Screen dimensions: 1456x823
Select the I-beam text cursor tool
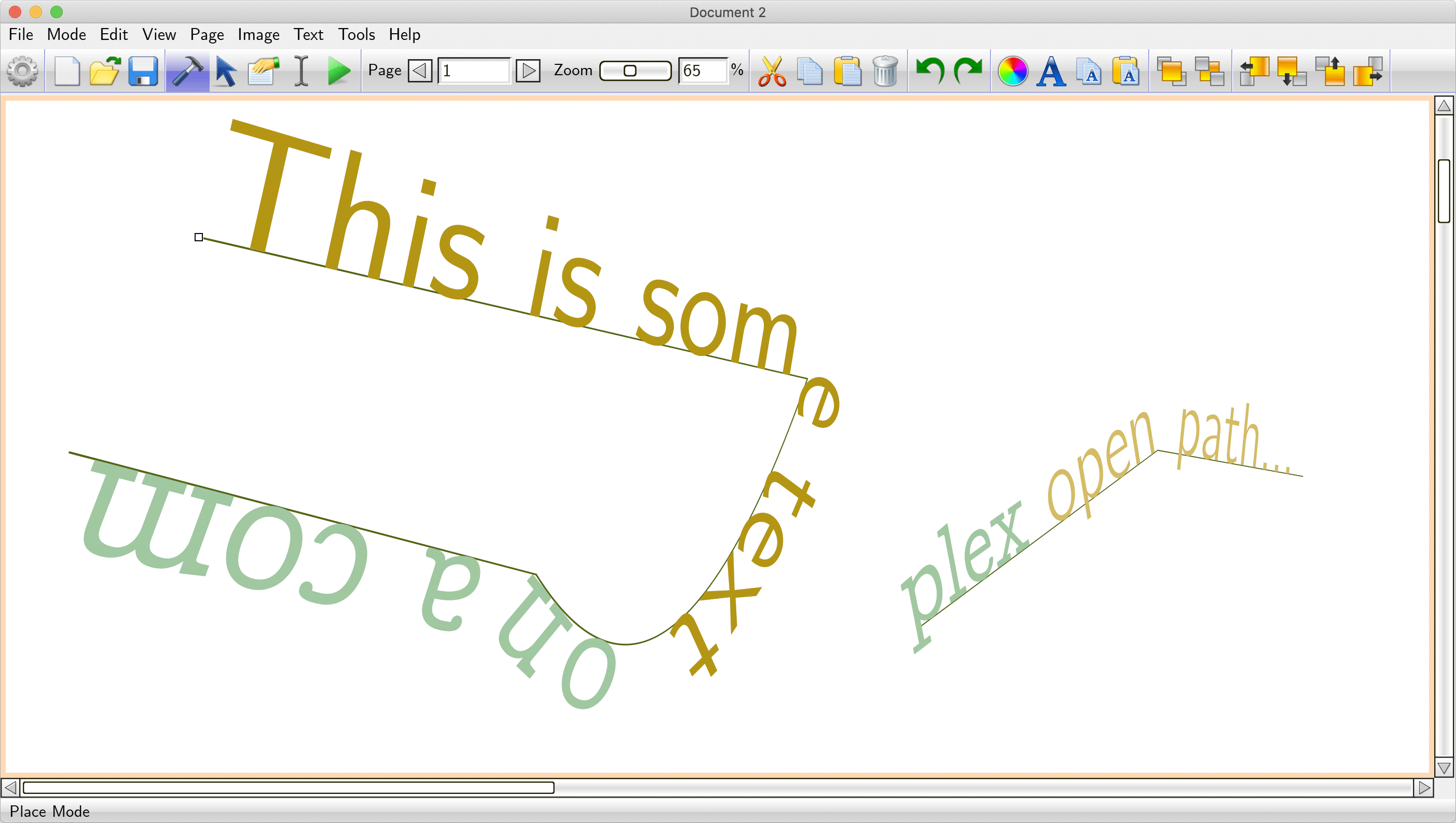tap(301, 71)
